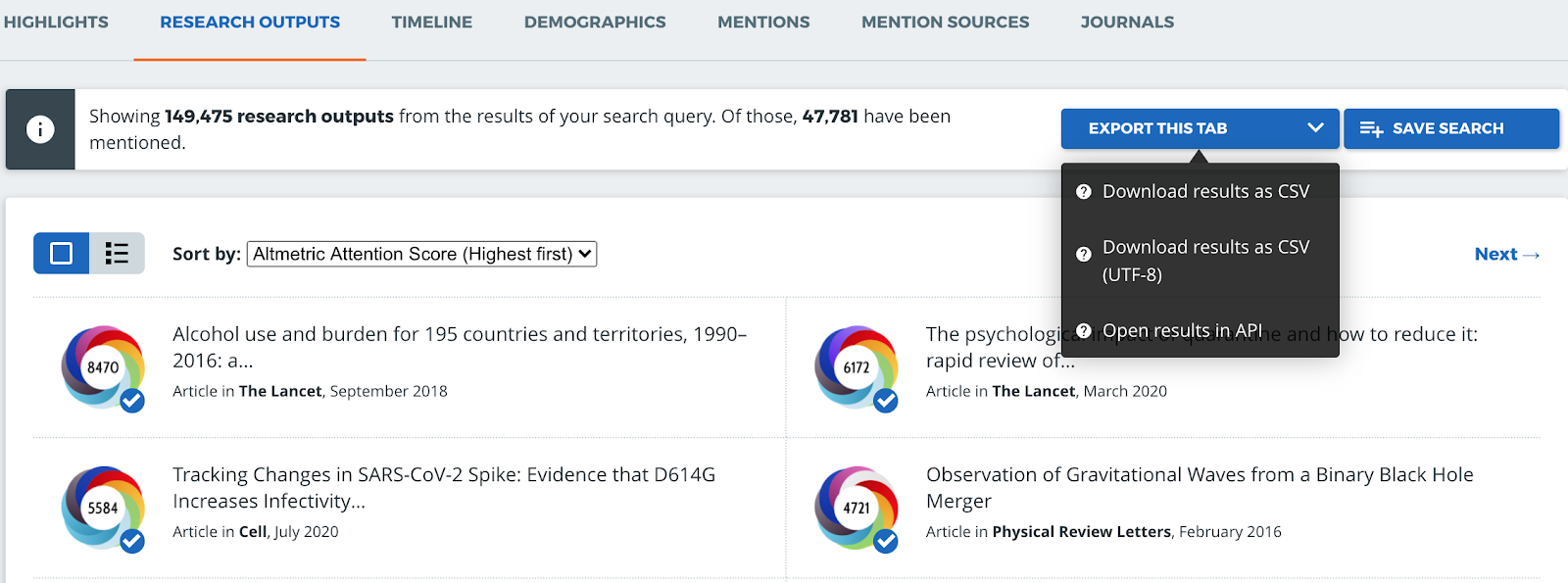Screen dimensions: 1568x583
Task: Open the Altmetric donut badge scored 8470
Action: point(103,367)
